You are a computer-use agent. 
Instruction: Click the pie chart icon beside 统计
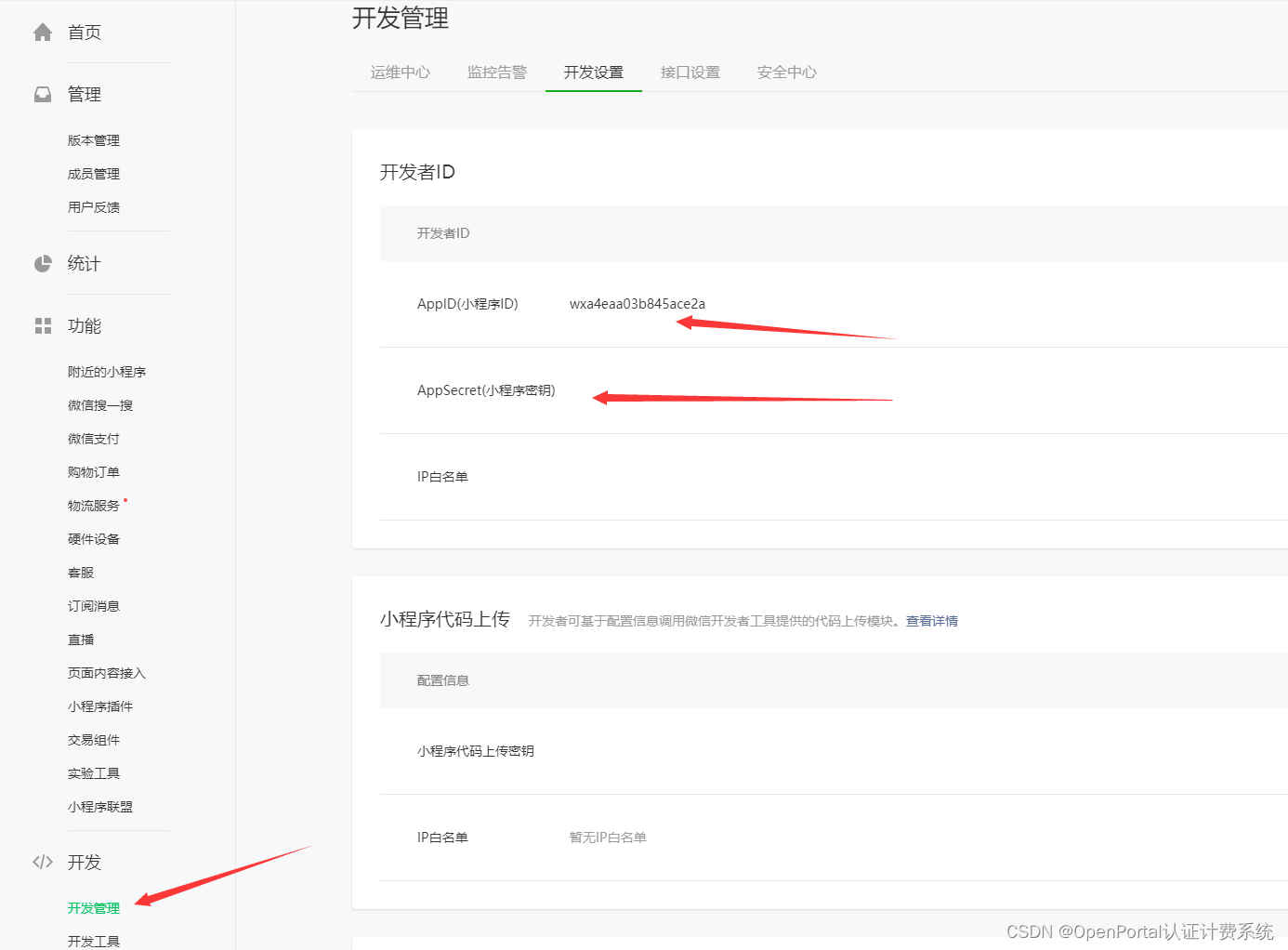pos(43,264)
